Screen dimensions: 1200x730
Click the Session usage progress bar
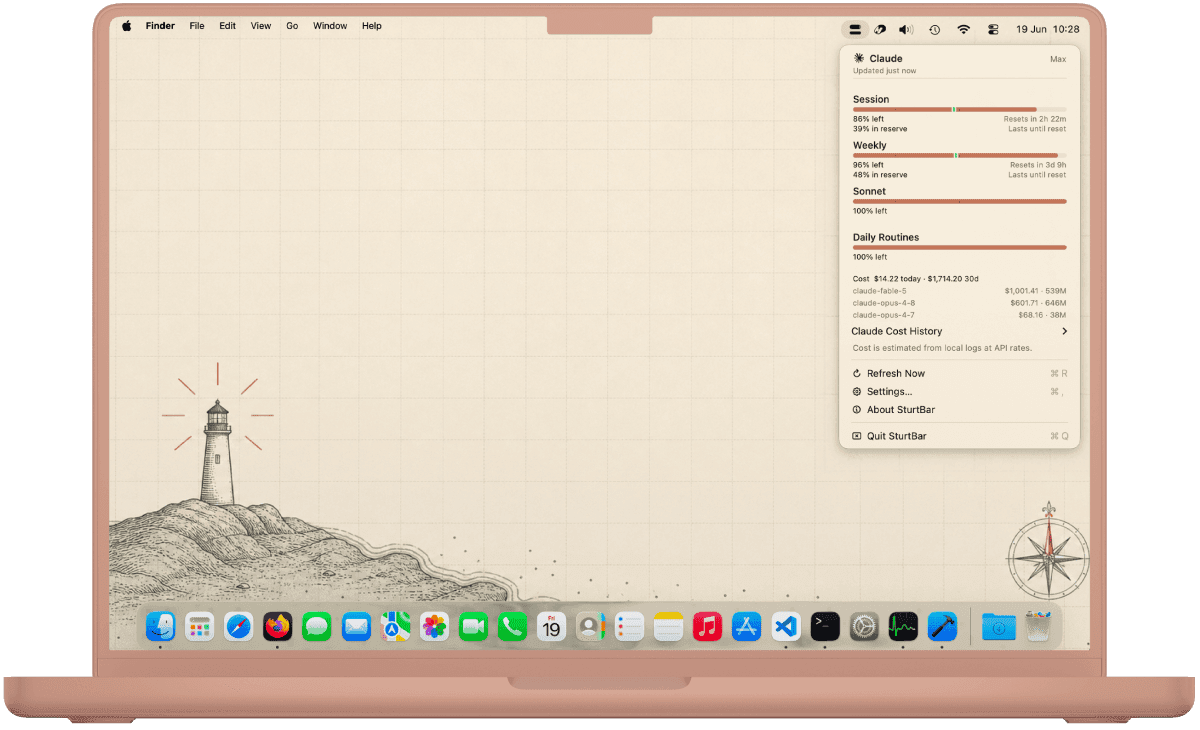pyautogui.click(x=959, y=109)
